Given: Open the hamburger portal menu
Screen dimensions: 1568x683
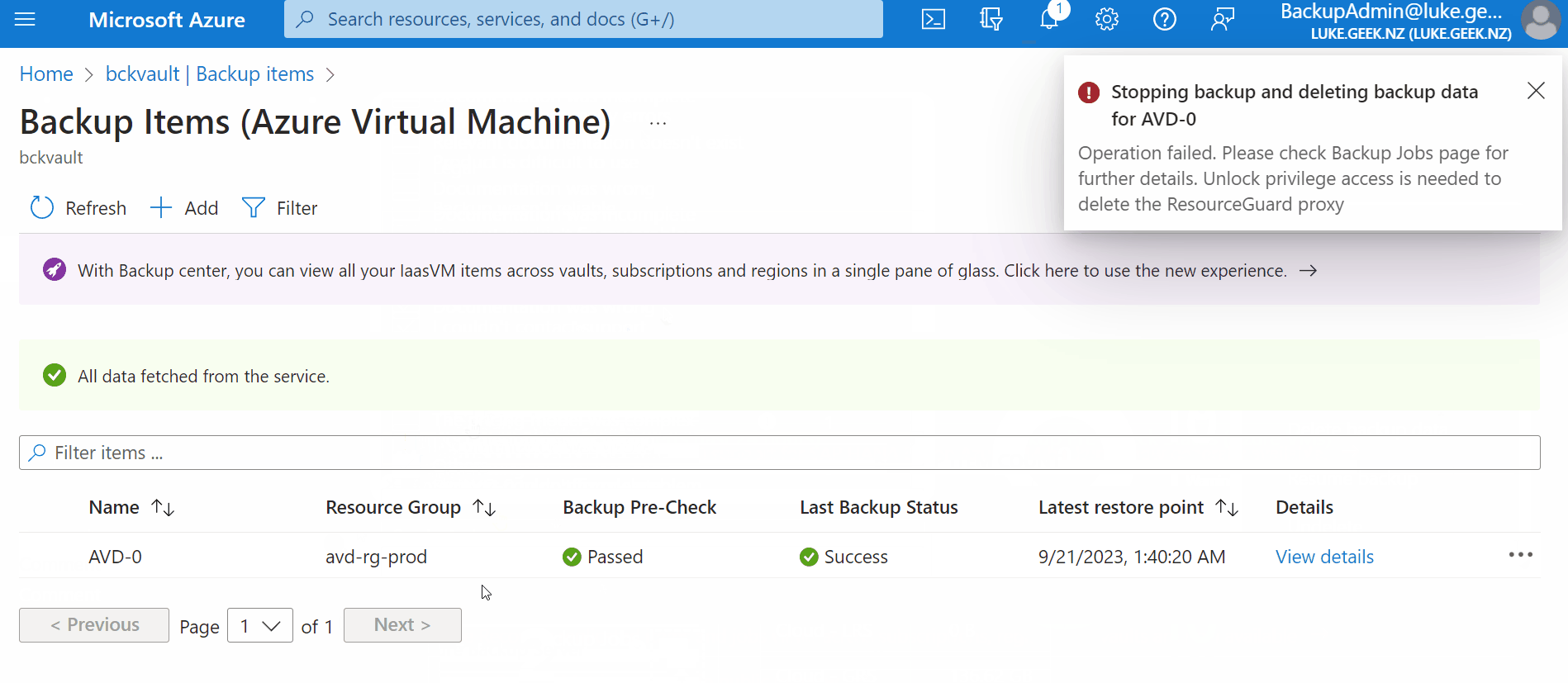Looking at the screenshot, I should tap(25, 19).
